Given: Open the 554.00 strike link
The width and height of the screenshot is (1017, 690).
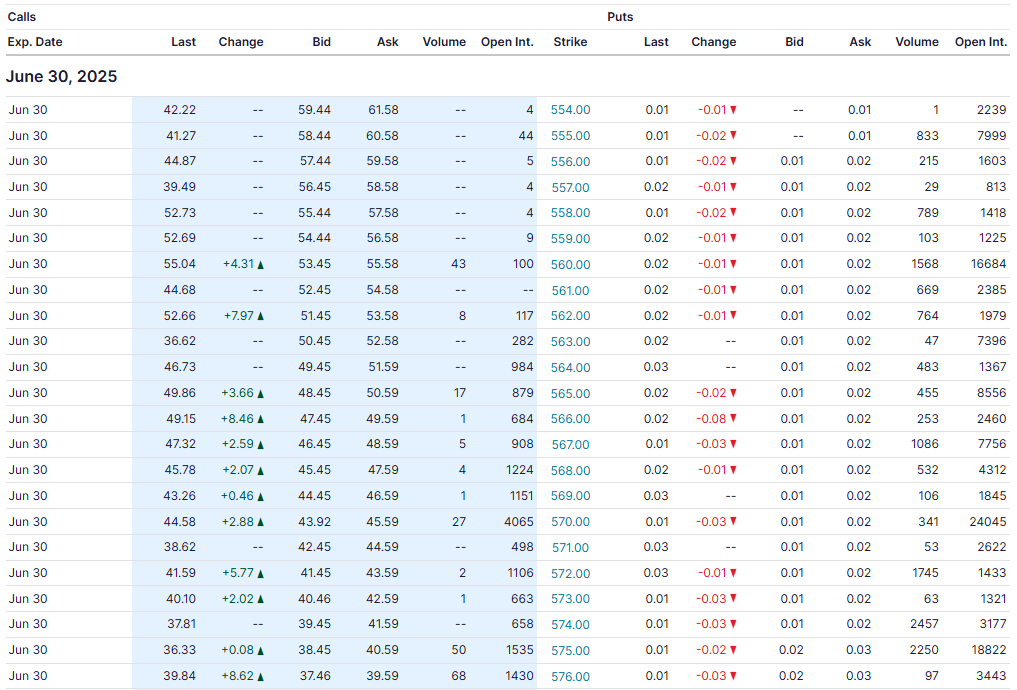Looking at the screenshot, I should coord(570,110).
